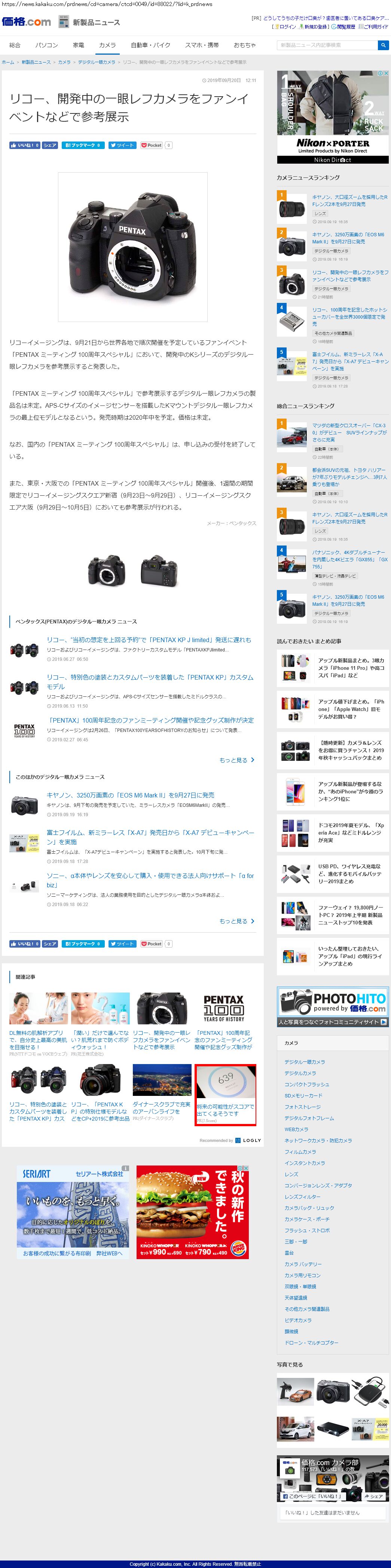Image resolution: width=391 pixels, height=1568 pixels.
Task: Open the PENTAX KP J limited article link
Action: point(149,640)
